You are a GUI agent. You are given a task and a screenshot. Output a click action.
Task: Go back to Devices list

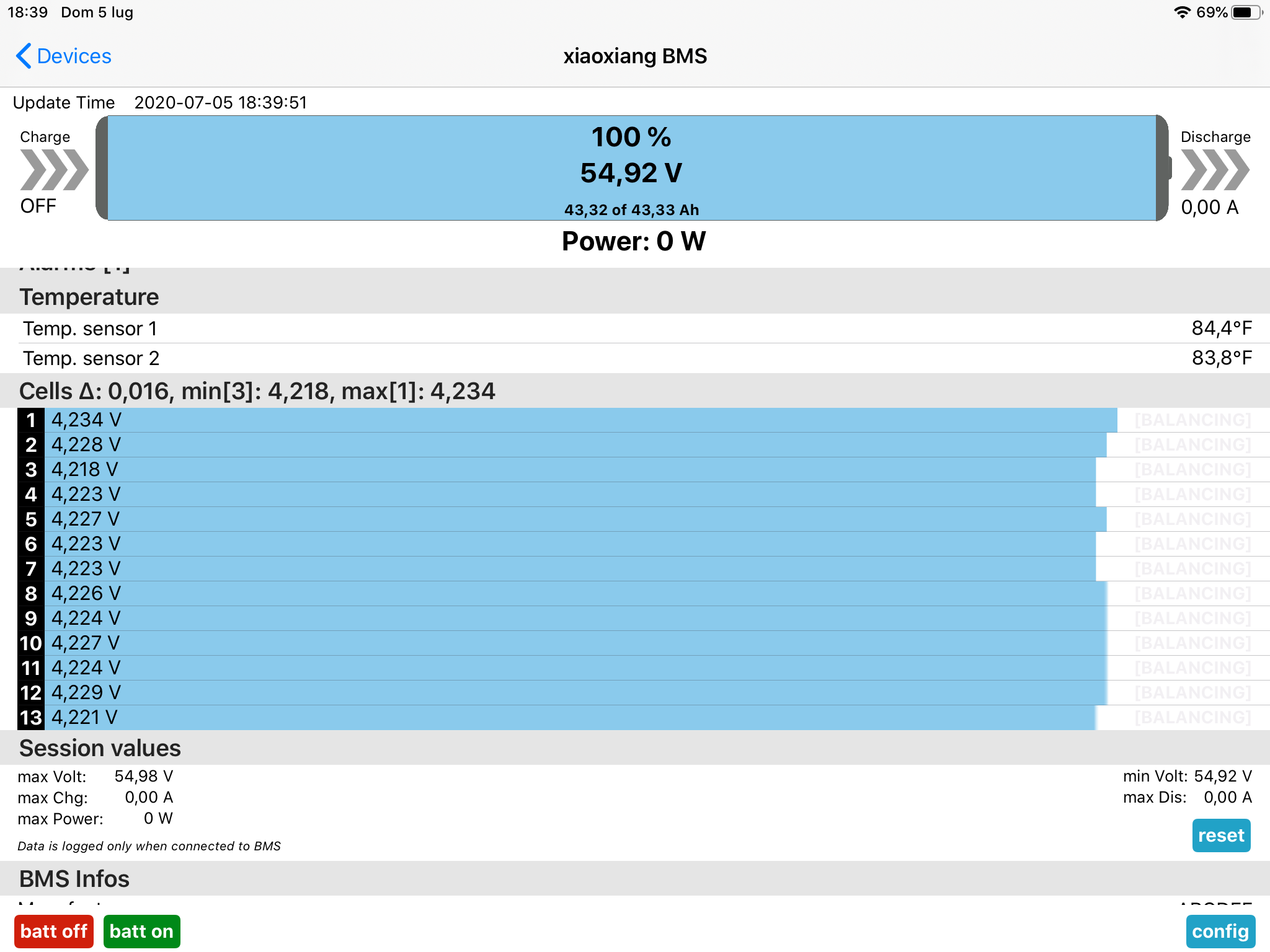click(63, 56)
